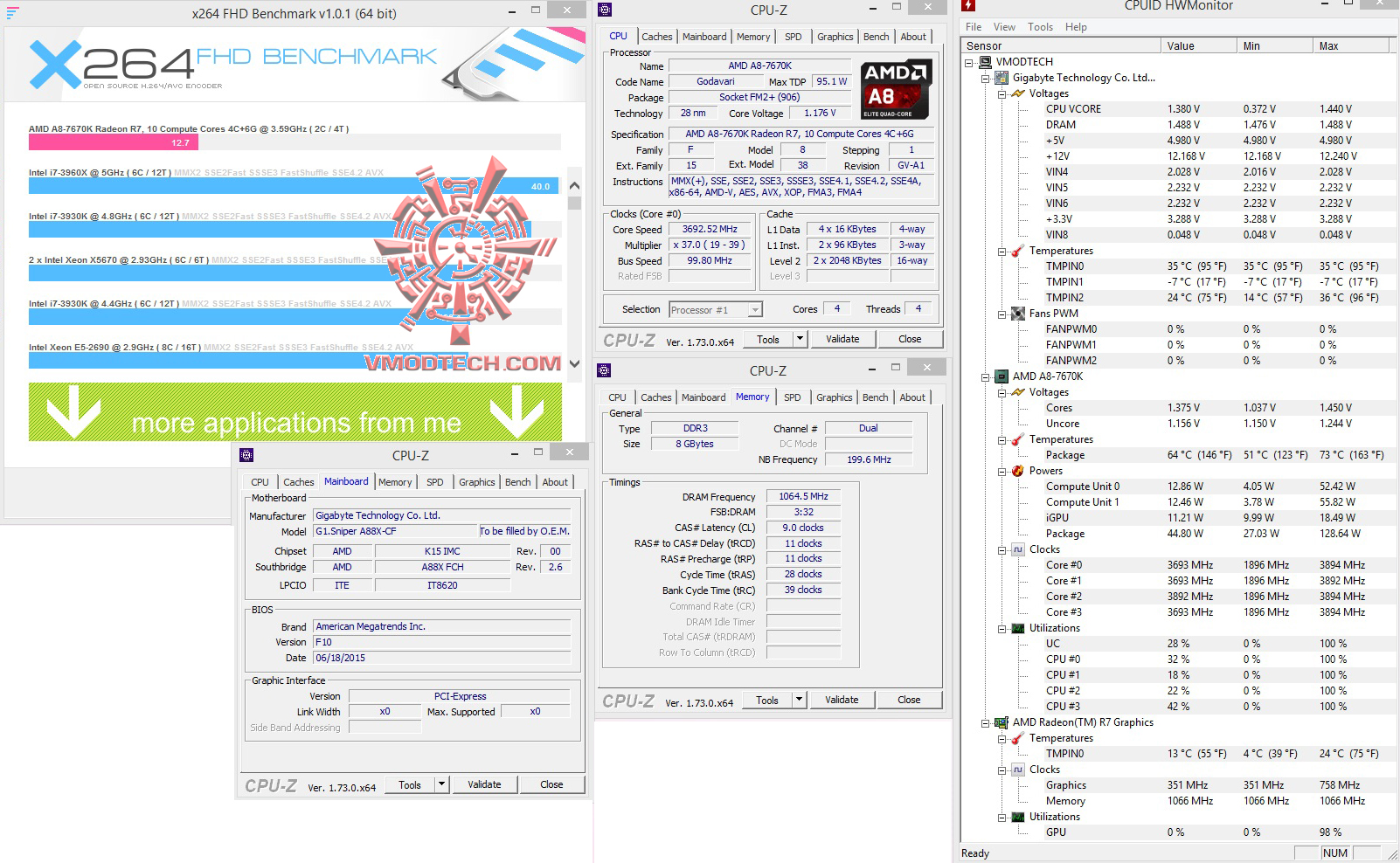Select the Compute Unit 1 power row
1400x863 pixels.
click(x=1178, y=502)
